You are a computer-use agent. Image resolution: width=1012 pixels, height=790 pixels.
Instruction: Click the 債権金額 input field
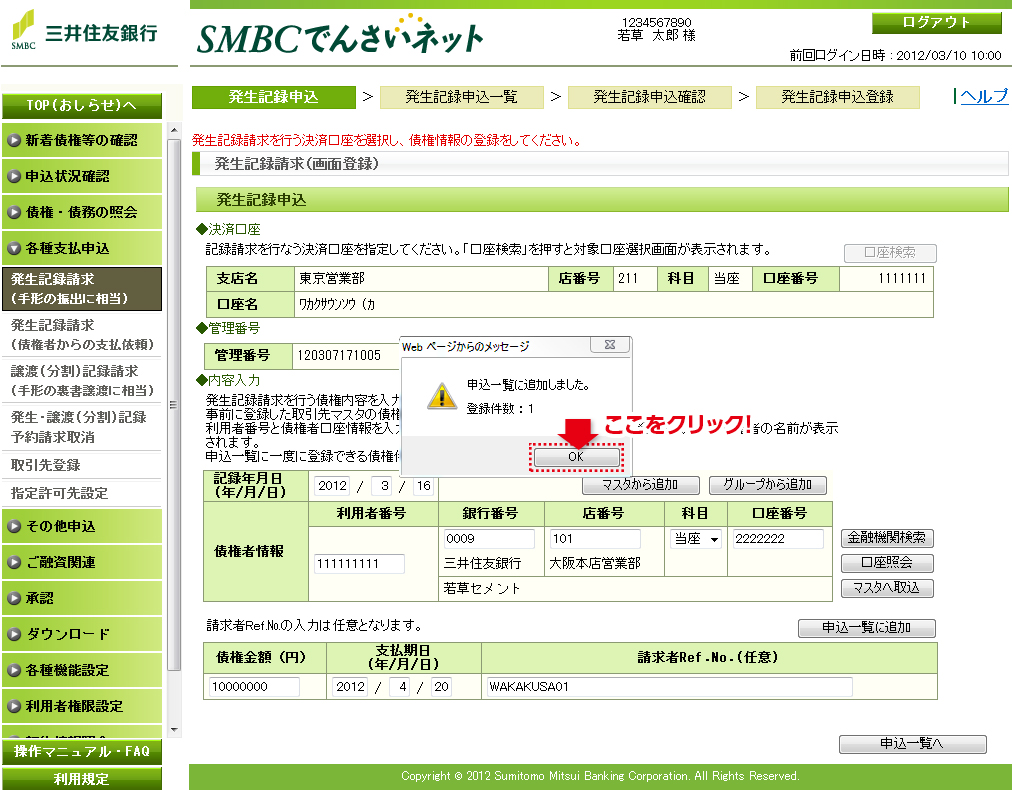[x=254, y=687]
